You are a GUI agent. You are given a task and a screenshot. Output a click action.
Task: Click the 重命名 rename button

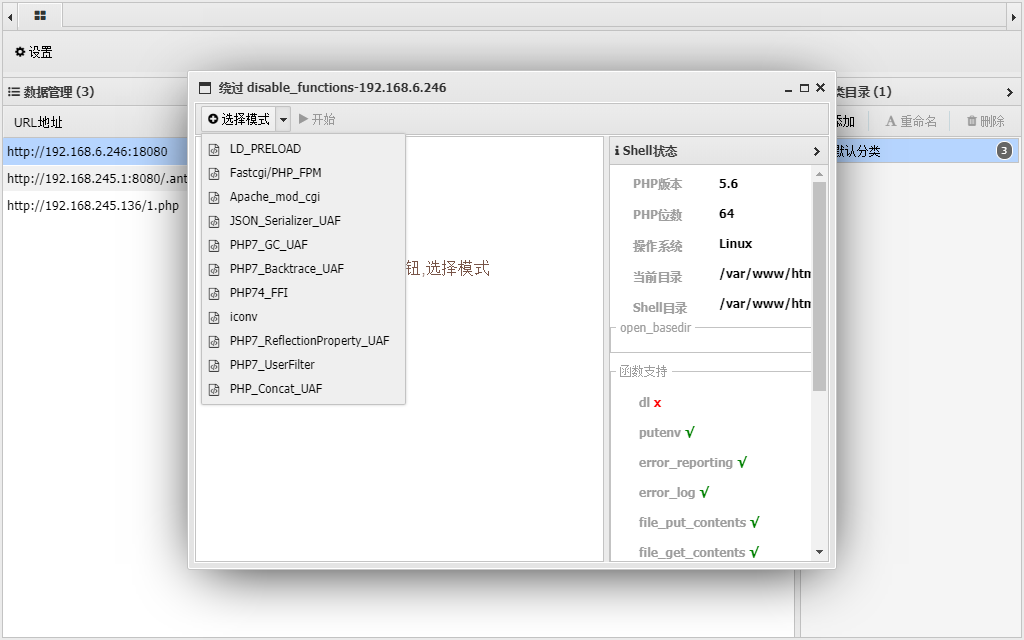pyautogui.click(x=911, y=121)
